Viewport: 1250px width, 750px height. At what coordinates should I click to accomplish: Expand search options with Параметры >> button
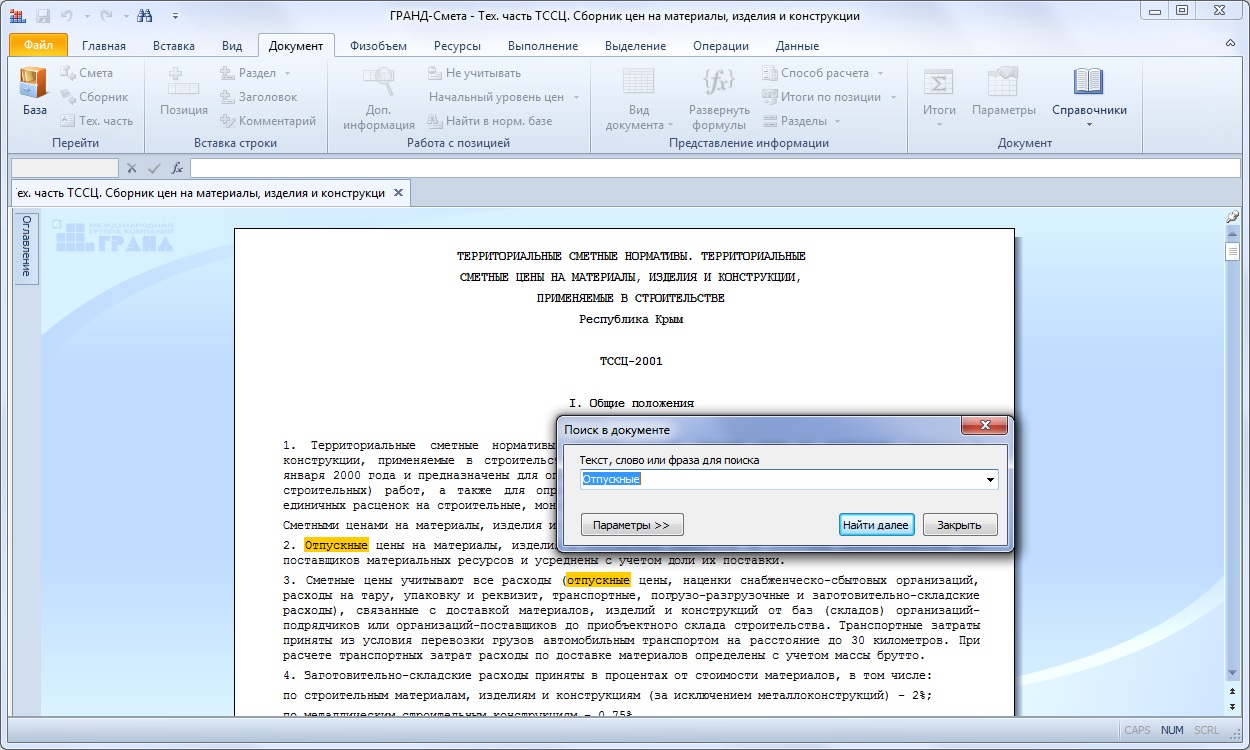click(x=631, y=525)
